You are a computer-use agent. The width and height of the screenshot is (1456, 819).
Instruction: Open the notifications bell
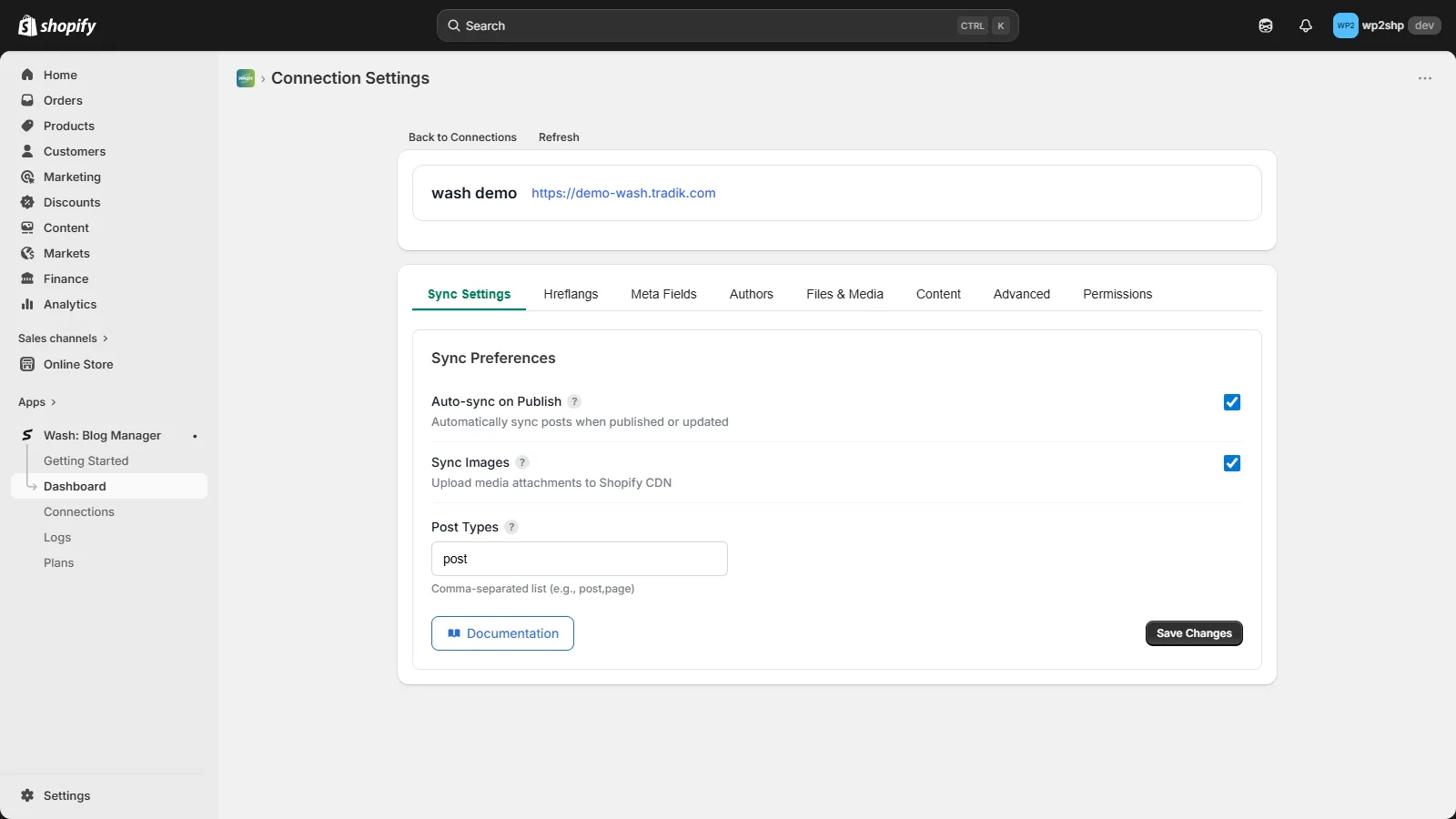(1306, 25)
